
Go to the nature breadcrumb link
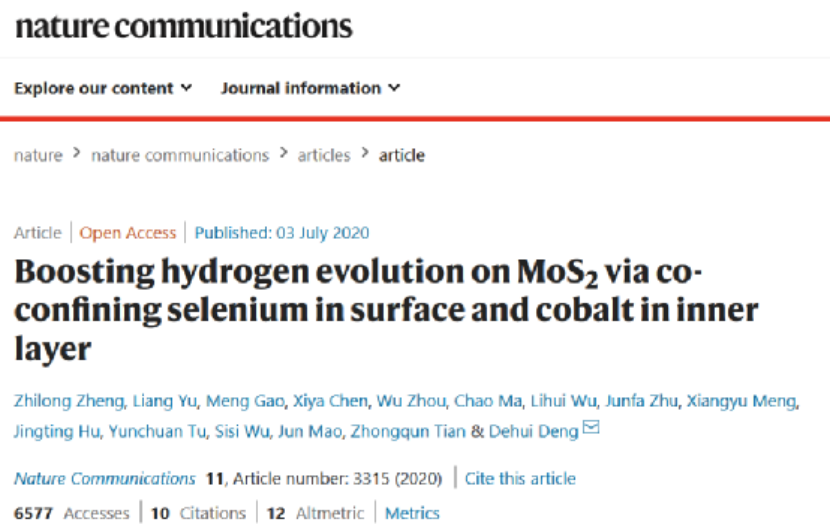click(x=38, y=155)
